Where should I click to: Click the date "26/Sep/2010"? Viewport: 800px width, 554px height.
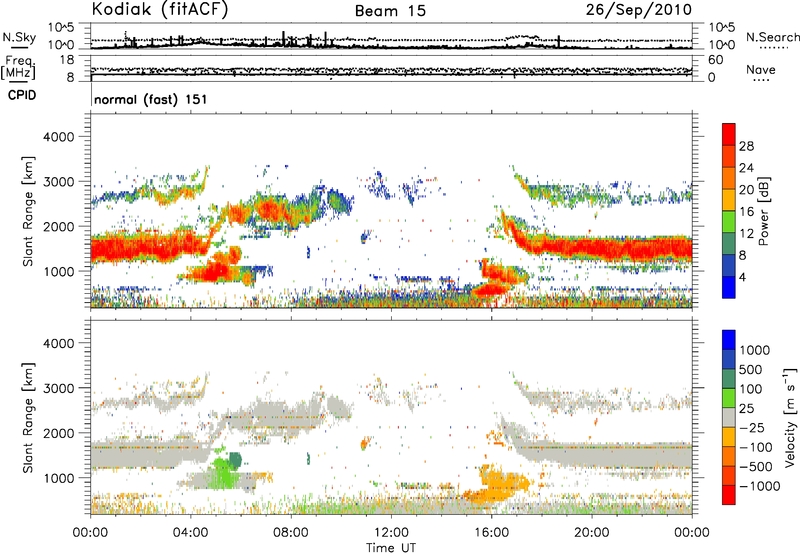(639, 10)
